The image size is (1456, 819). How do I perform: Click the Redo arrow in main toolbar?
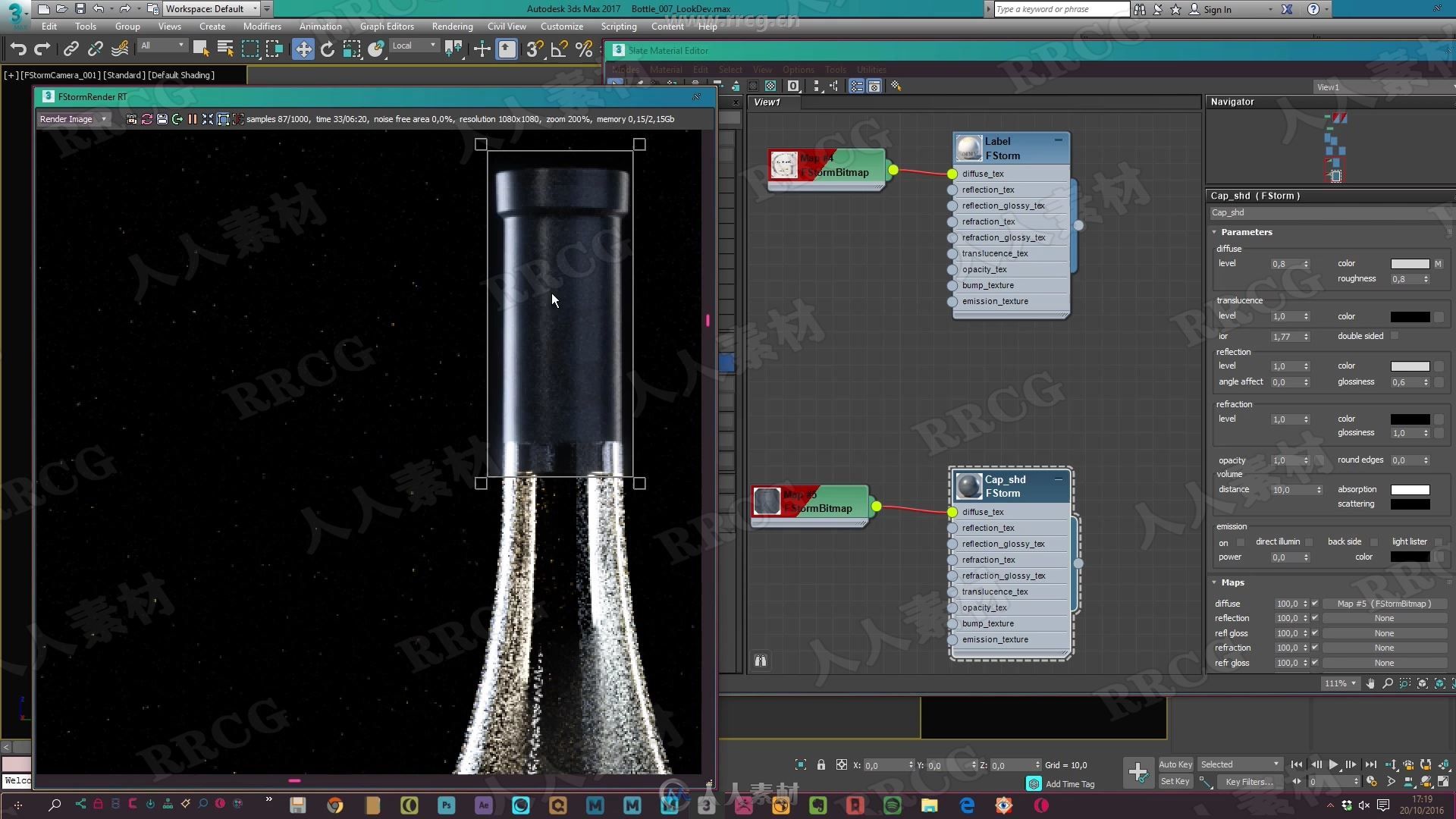point(42,50)
